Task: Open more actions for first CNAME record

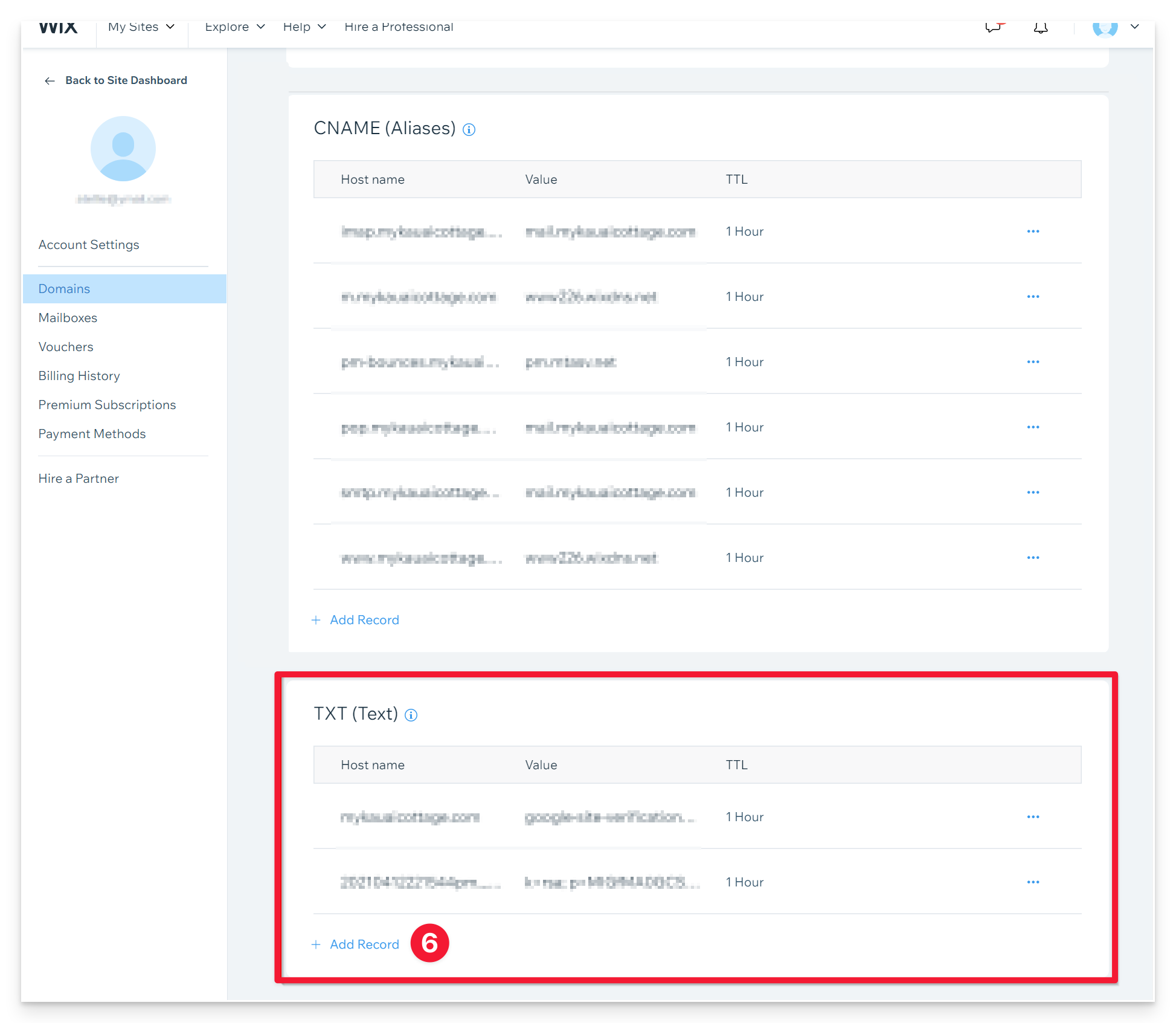Action: 1033,231
